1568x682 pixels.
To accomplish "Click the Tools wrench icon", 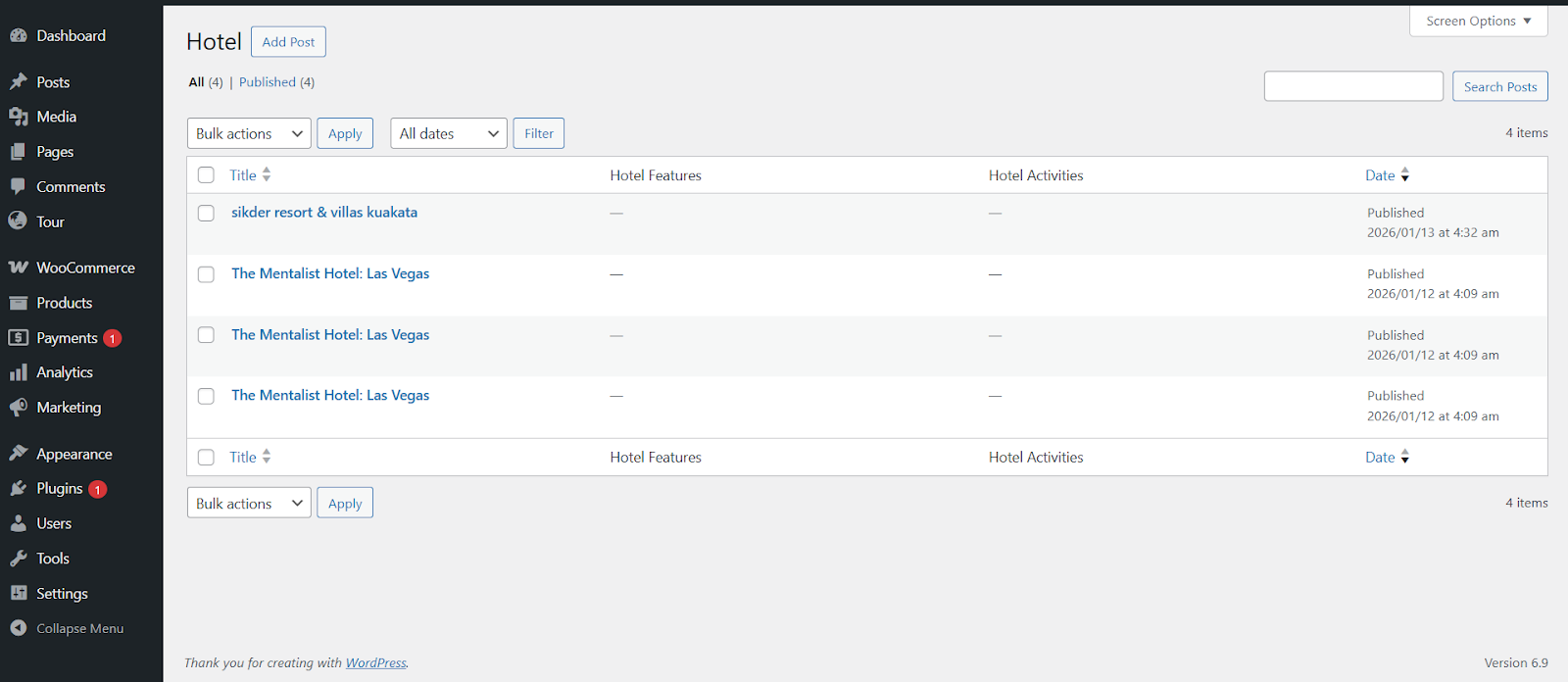I will click(19, 559).
